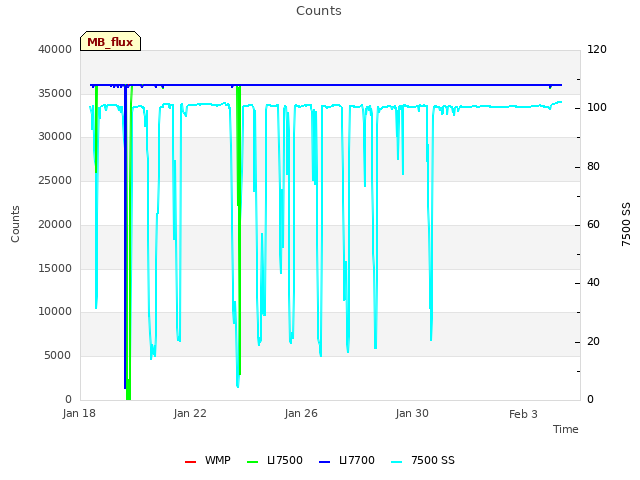Click the 25000 left axis value
The width and height of the screenshot is (640, 480).
(x=55, y=180)
